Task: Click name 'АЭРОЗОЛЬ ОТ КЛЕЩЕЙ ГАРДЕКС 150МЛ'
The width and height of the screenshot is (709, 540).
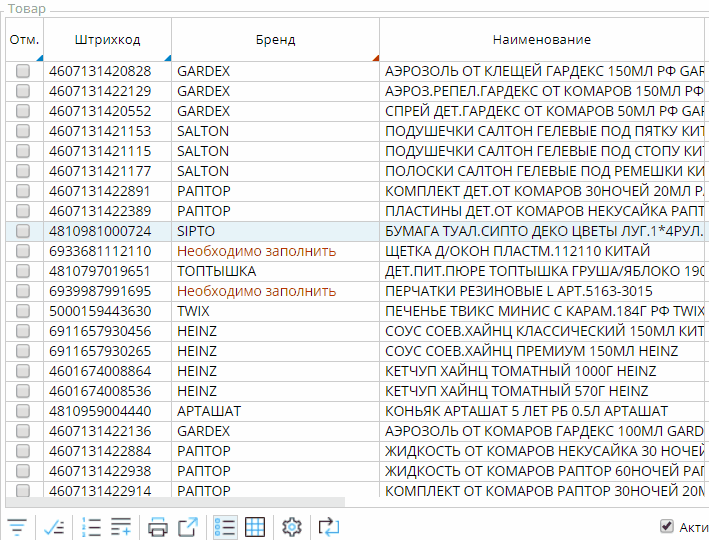Action: pos(519,71)
